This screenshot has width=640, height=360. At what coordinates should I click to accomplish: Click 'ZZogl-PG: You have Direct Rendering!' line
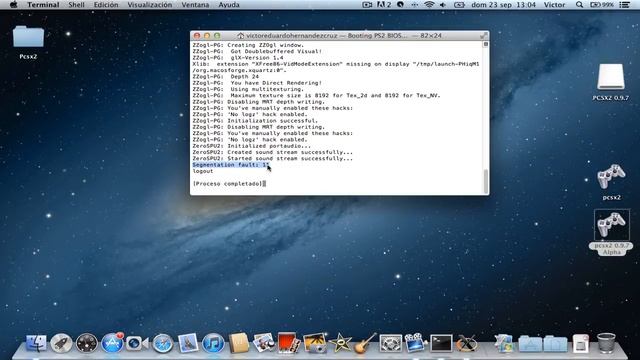point(257,83)
